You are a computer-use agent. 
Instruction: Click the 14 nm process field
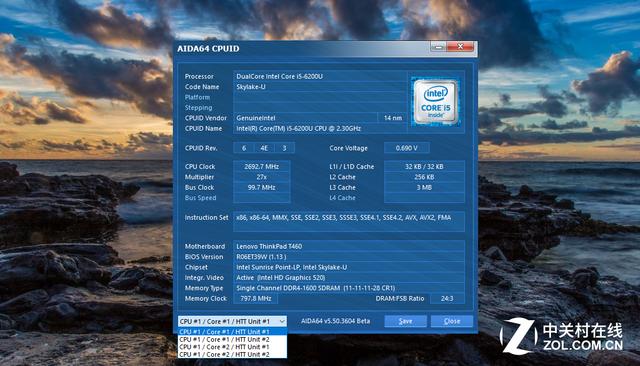(x=392, y=118)
